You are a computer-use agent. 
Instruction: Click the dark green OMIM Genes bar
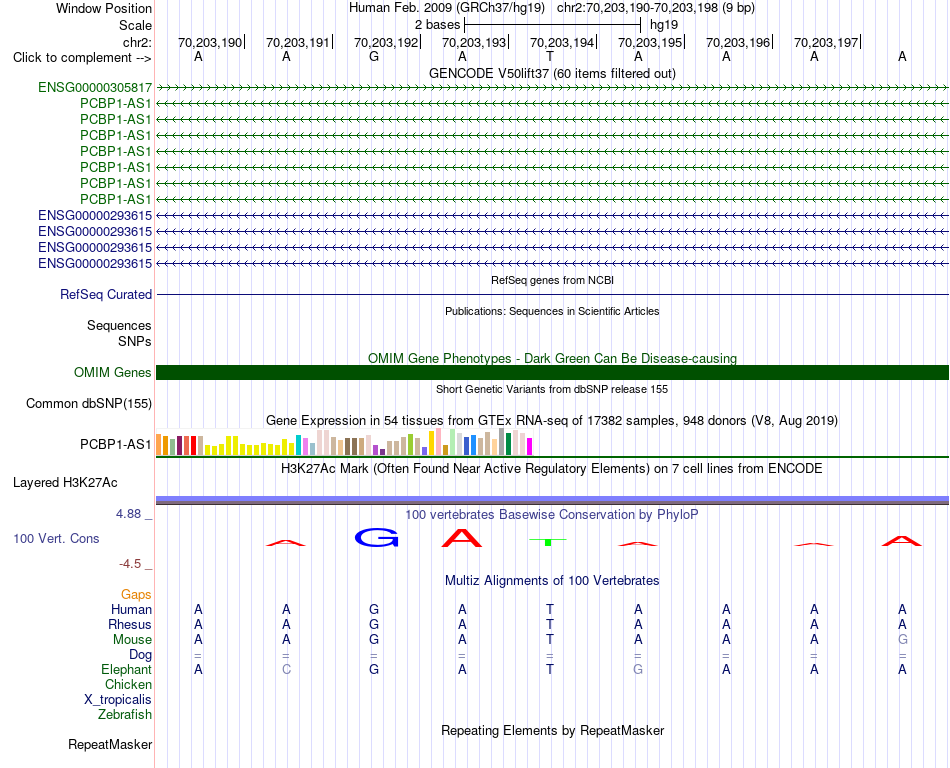pyautogui.click(x=552, y=372)
